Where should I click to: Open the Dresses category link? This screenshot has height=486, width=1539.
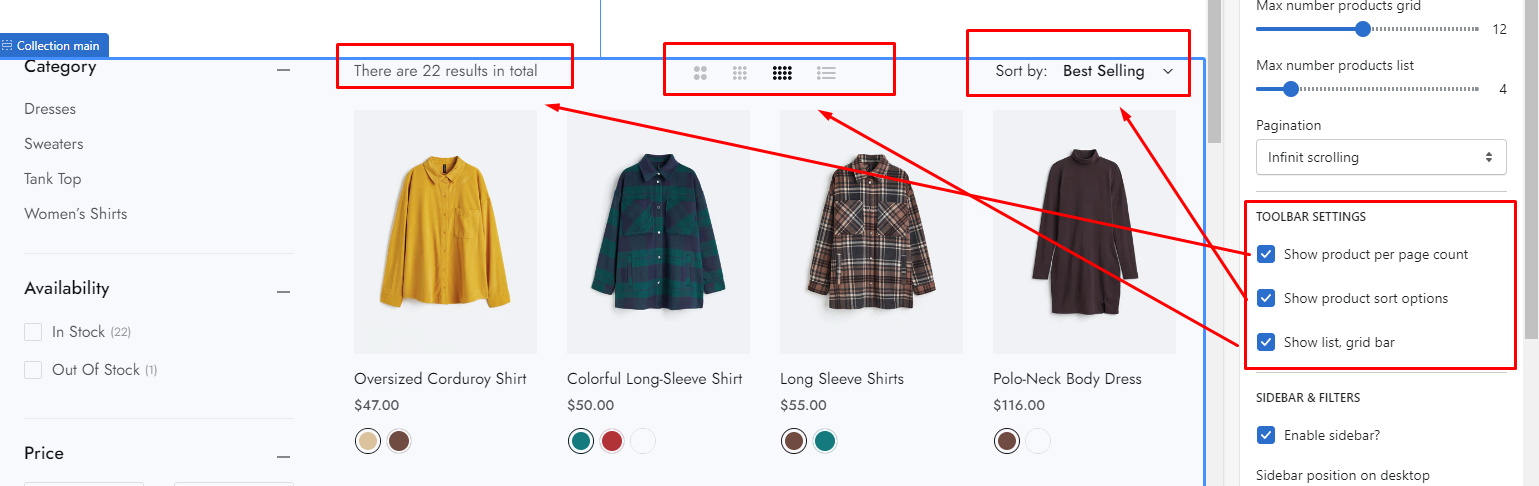(x=50, y=109)
